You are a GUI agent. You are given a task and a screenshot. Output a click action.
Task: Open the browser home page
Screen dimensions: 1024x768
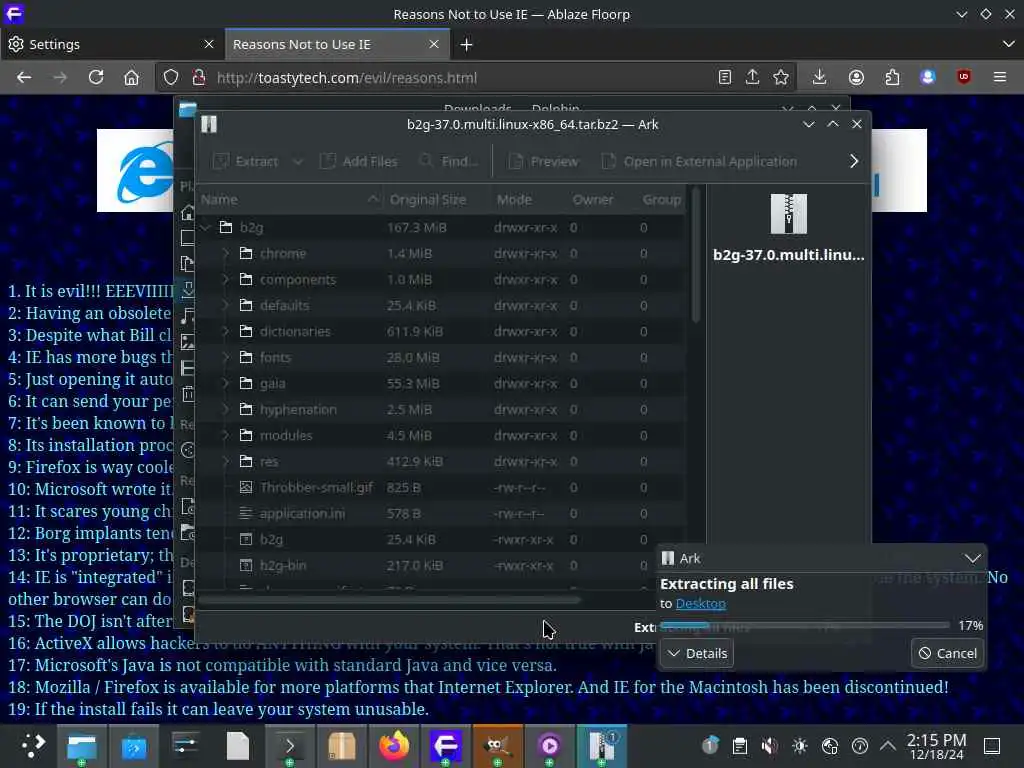pyautogui.click(x=131, y=78)
